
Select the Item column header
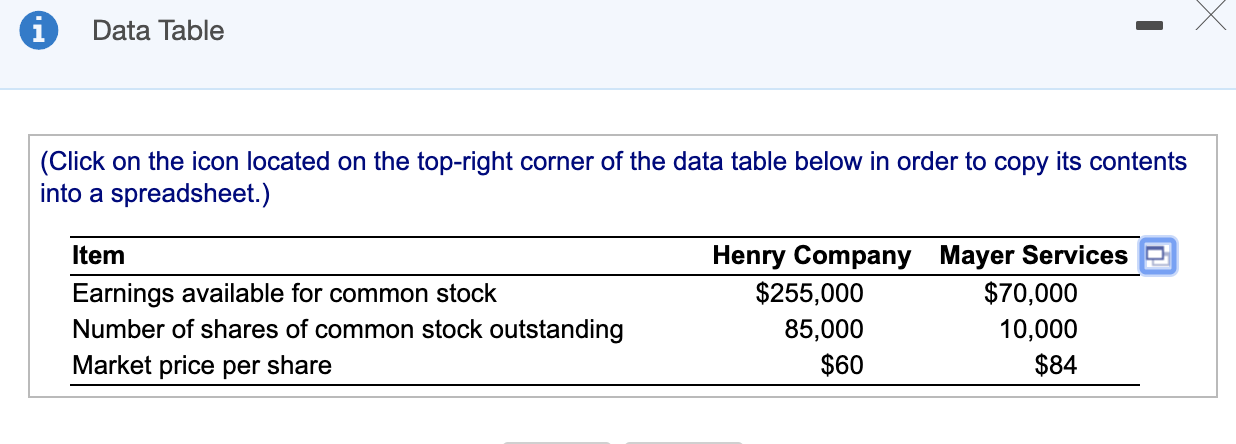pyautogui.click(x=99, y=255)
